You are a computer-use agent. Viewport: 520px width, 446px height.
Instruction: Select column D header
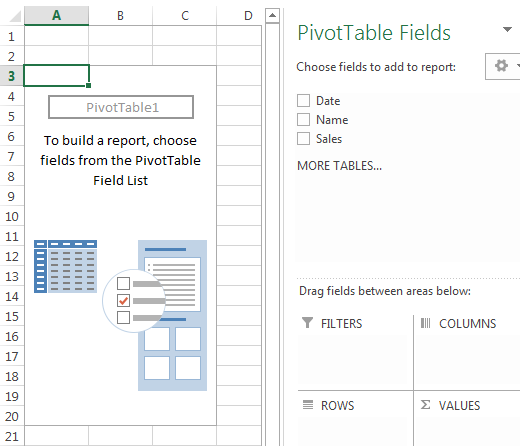[239, 15]
